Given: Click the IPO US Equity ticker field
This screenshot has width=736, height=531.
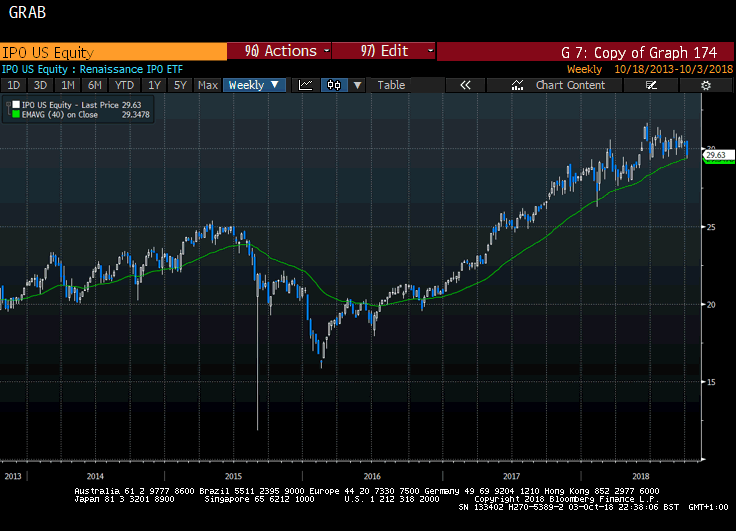Looking at the screenshot, I should [113, 52].
